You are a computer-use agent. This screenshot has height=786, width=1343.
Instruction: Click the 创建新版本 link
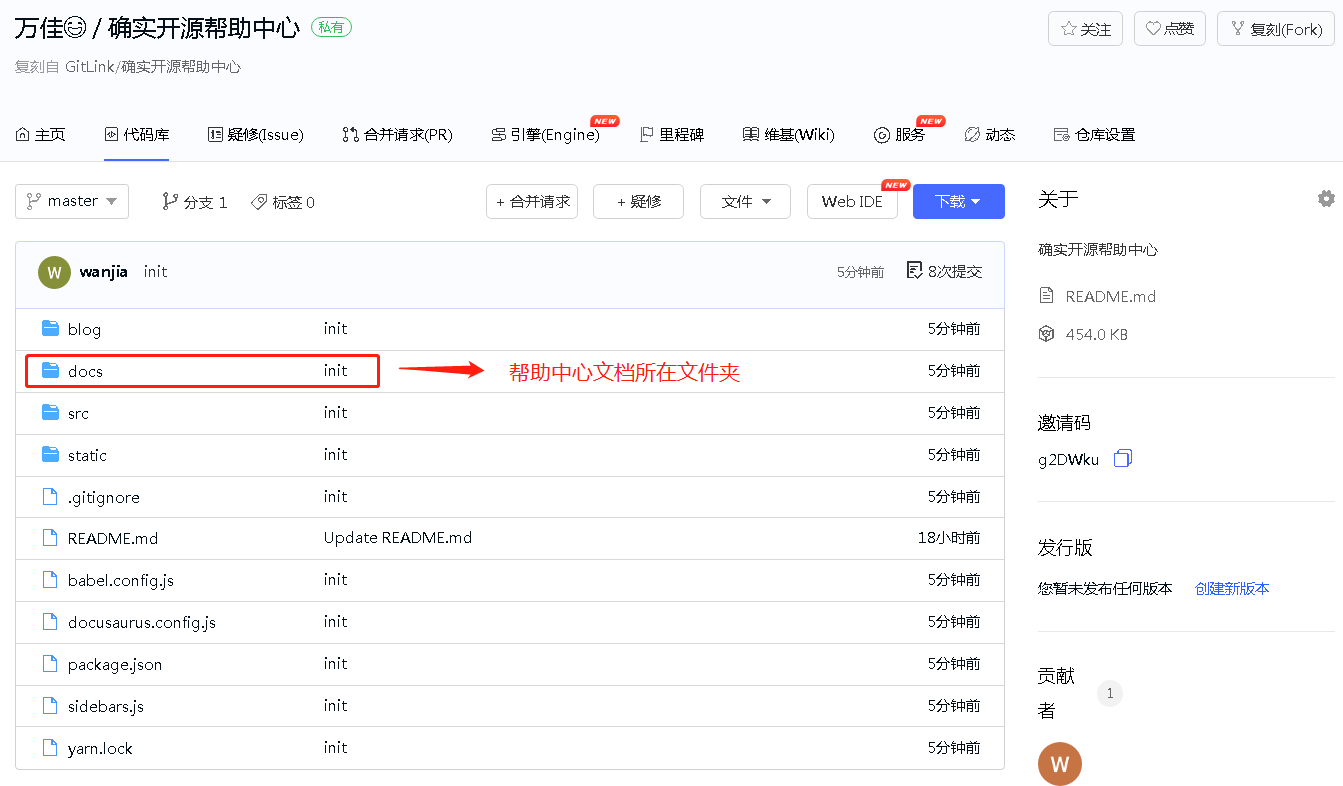1232,588
